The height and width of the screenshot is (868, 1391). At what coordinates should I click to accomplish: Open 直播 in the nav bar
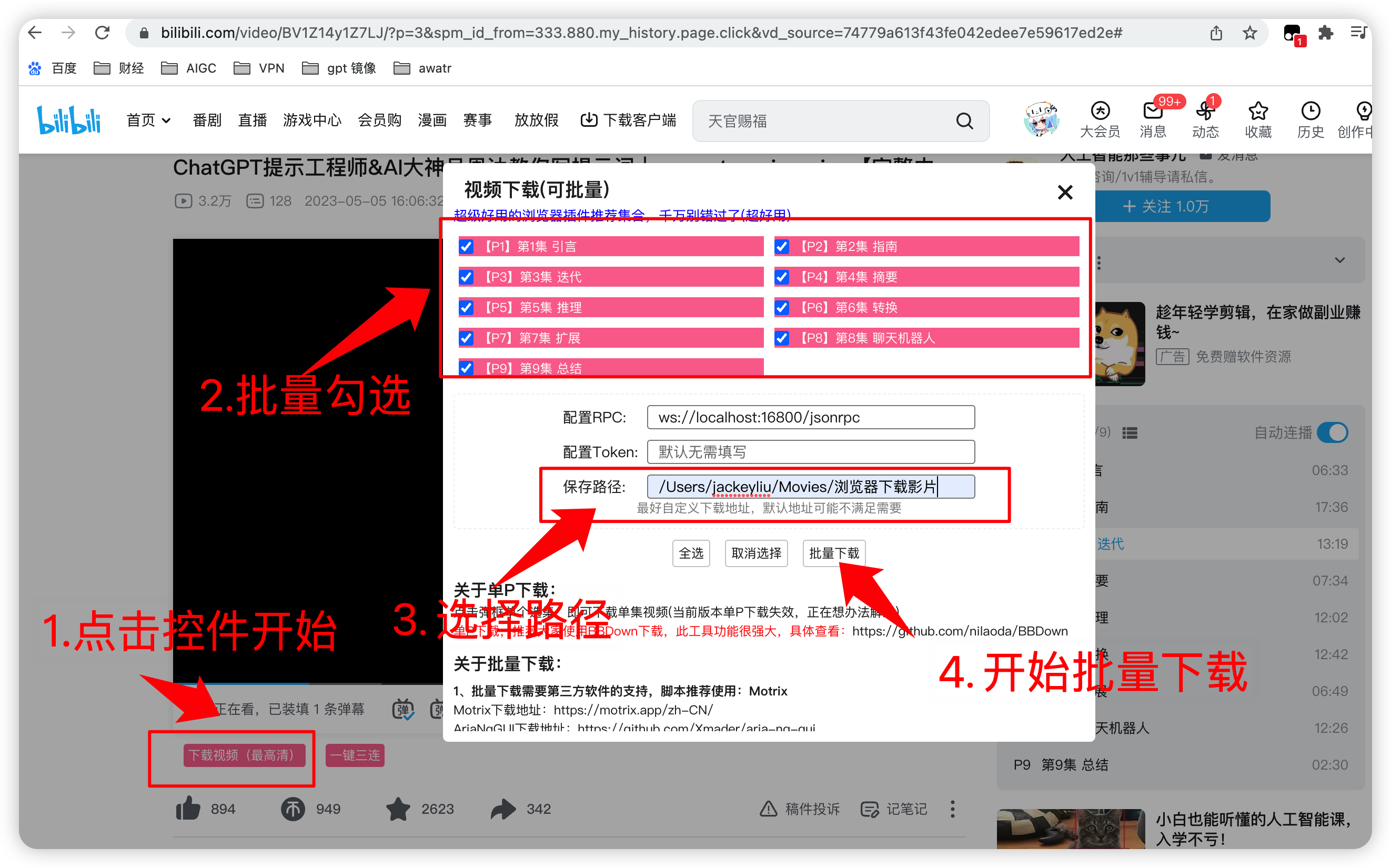coord(253,120)
